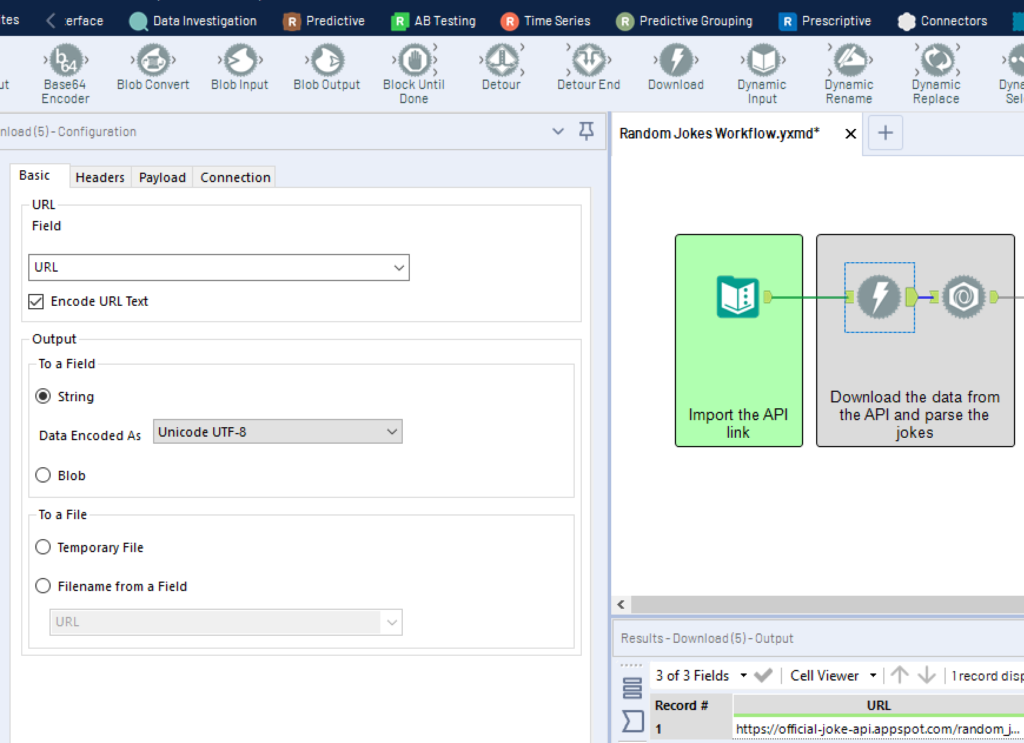1024x743 pixels.
Task: Click the Download tool node on canvas
Action: click(x=879, y=297)
